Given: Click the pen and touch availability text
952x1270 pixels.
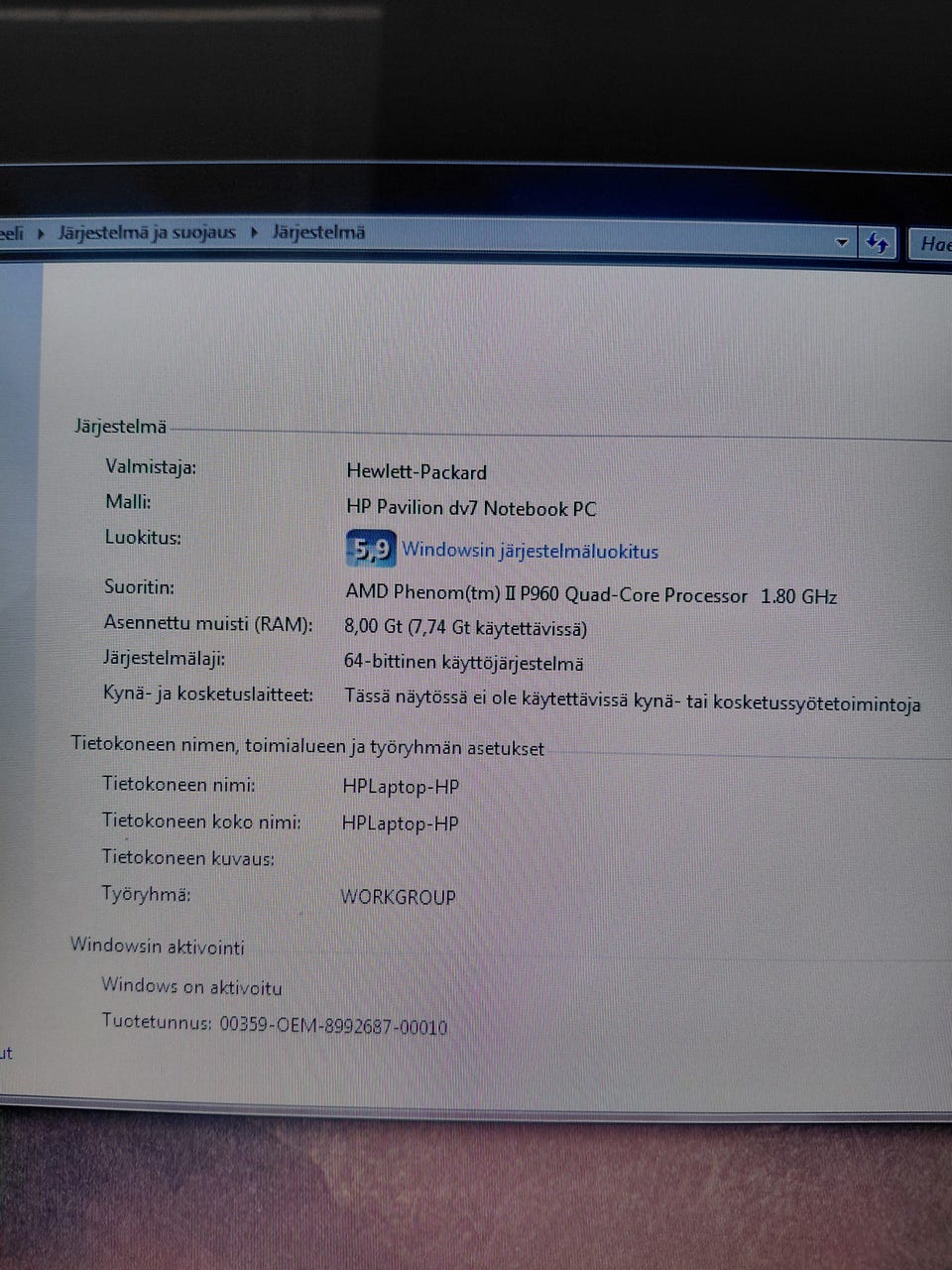Looking at the screenshot, I should point(632,700).
